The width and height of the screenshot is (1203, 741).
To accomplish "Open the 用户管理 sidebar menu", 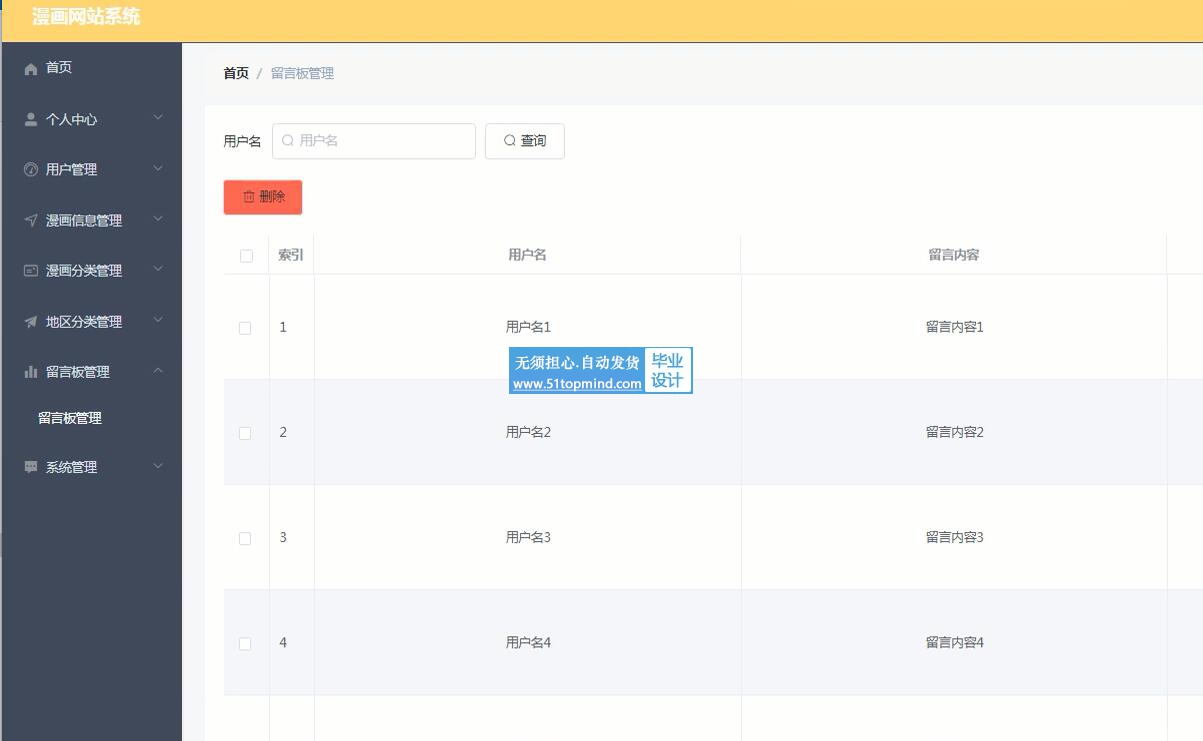I will (x=91, y=170).
